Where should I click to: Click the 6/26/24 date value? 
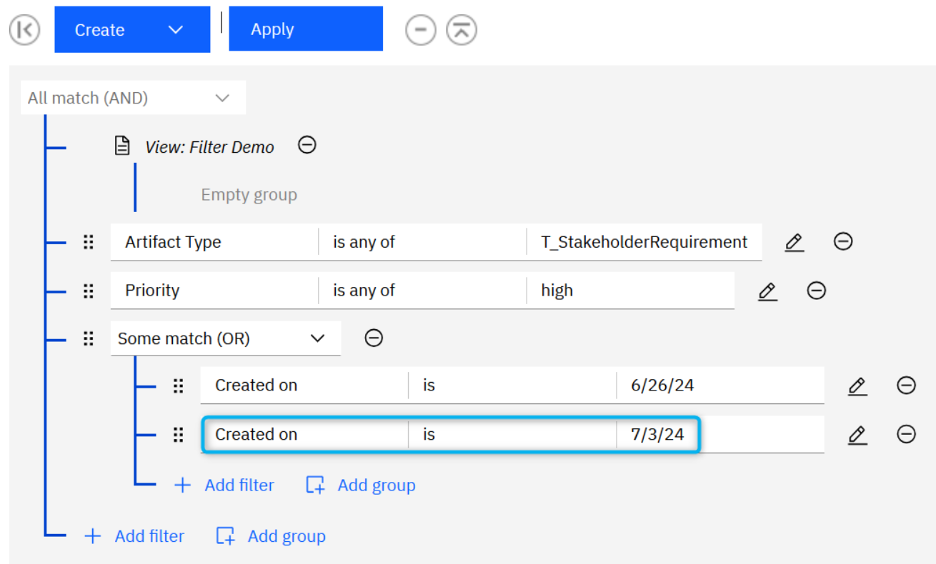click(721, 385)
